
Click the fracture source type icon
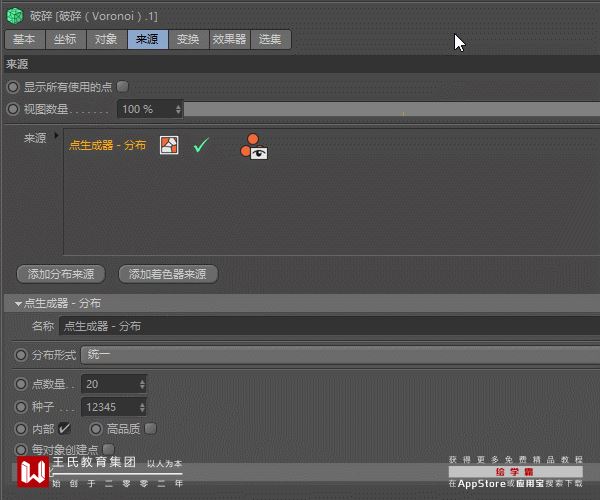pos(169,145)
